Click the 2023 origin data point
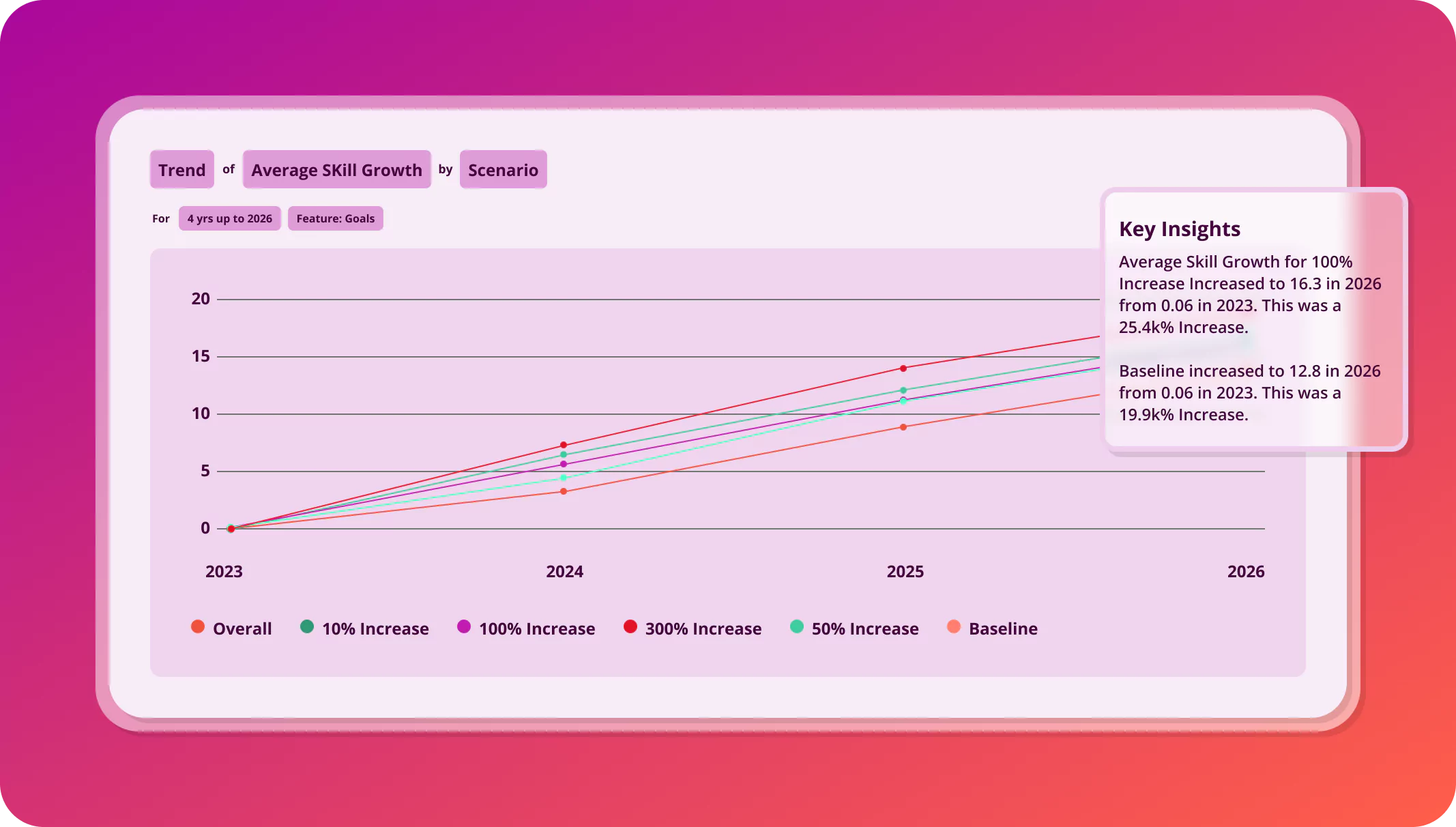1456x827 pixels. click(x=231, y=529)
